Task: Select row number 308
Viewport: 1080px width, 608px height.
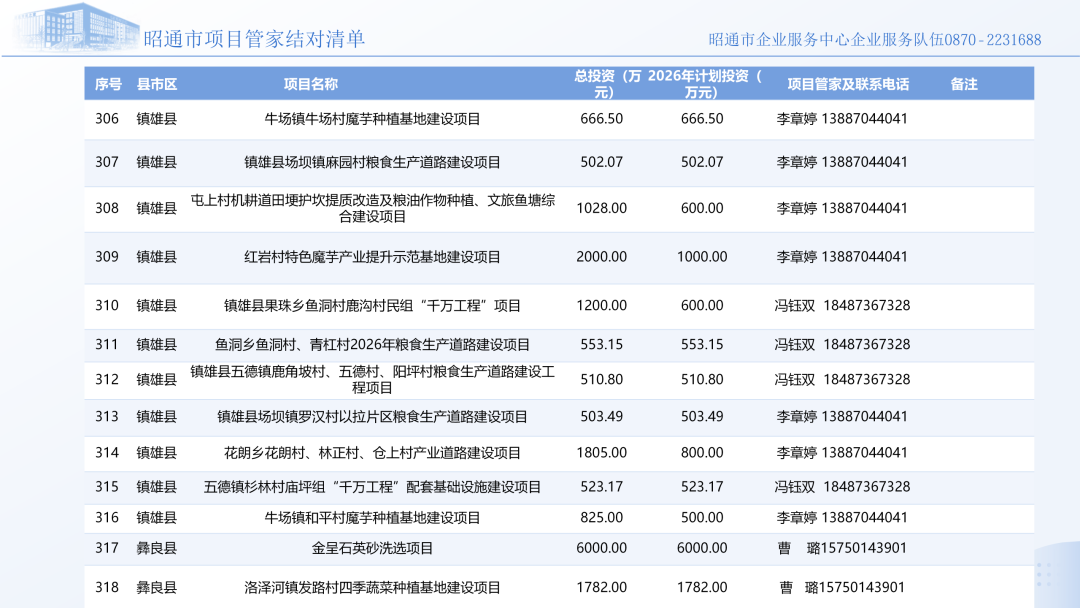Action: pyautogui.click(x=107, y=208)
